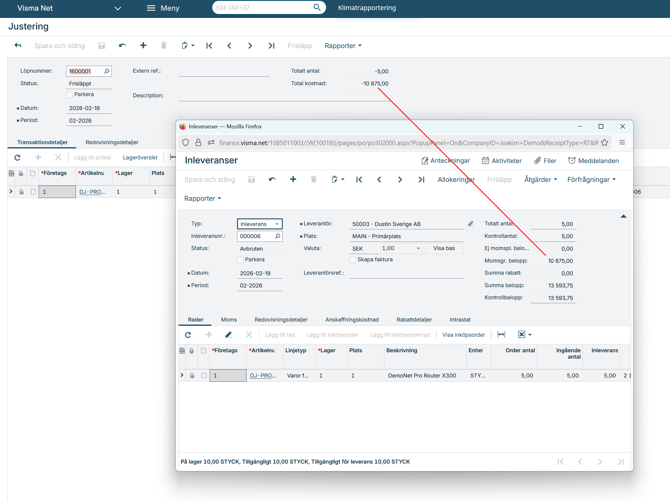The image size is (670, 501).
Task: Open Rapporter dropdown in Justering toolbar
Action: tap(343, 46)
